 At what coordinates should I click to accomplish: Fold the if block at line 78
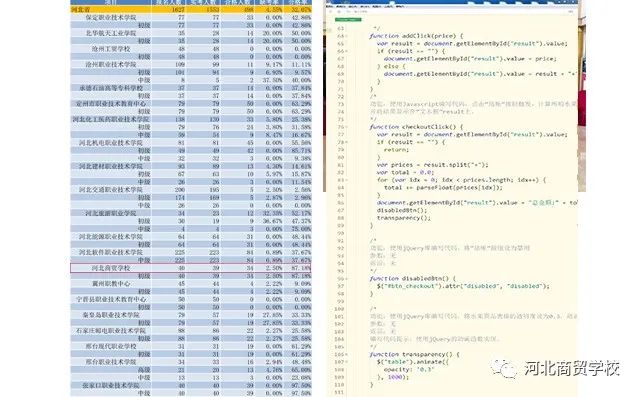pyautogui.click(x=346, y=142)
